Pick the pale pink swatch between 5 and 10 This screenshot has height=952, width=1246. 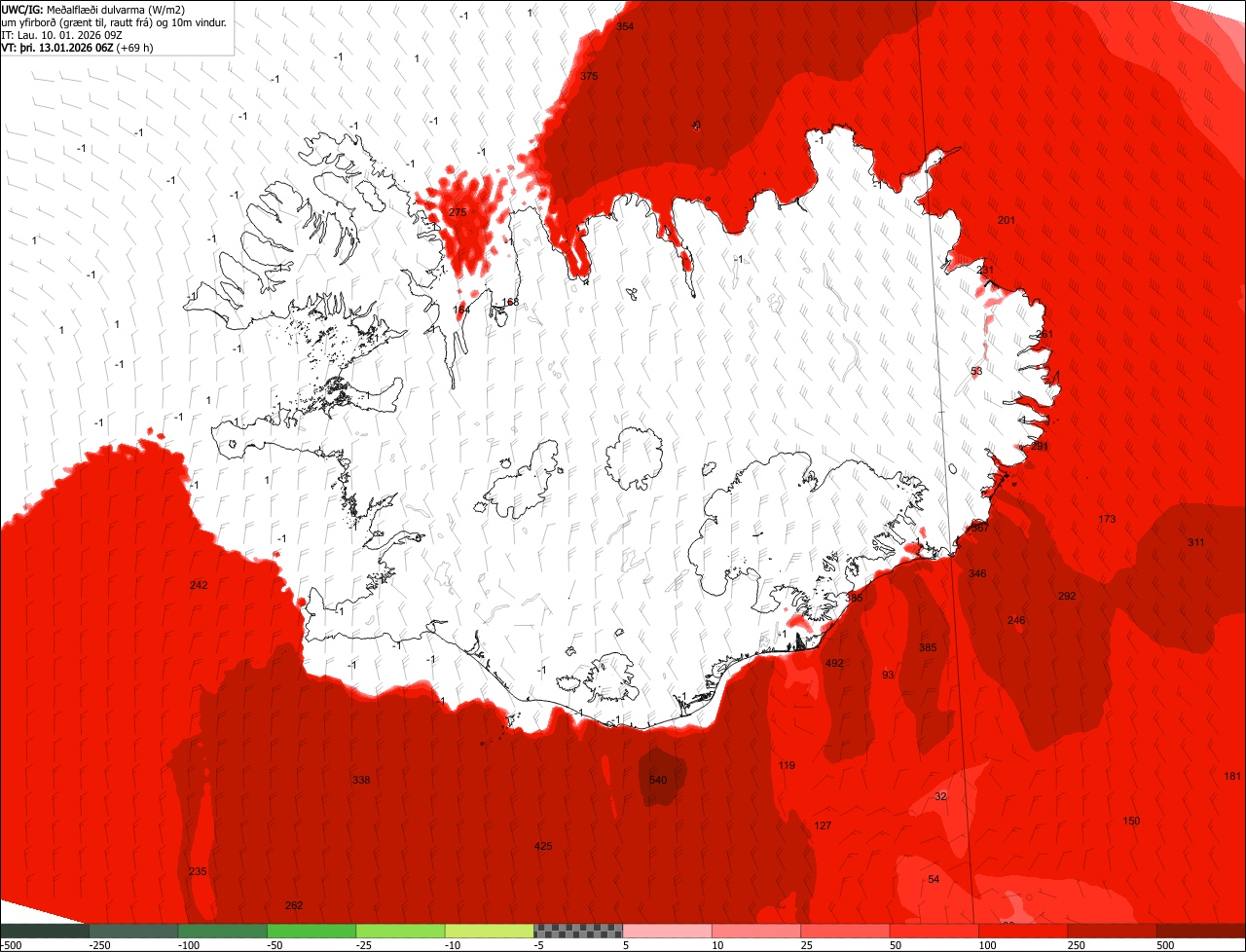click(x=667, y=931)
